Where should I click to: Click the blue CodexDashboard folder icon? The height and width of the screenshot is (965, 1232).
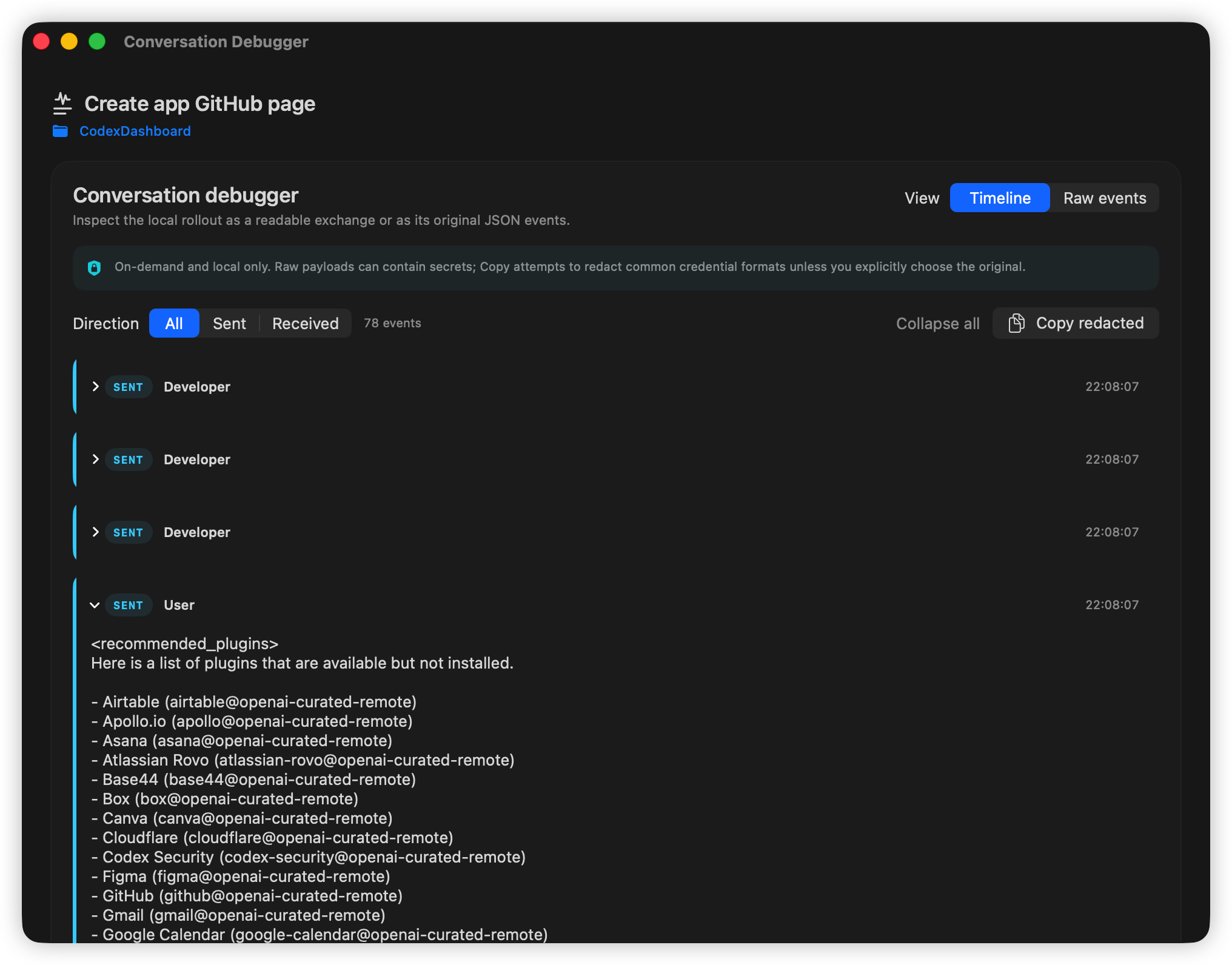(60, 131)
